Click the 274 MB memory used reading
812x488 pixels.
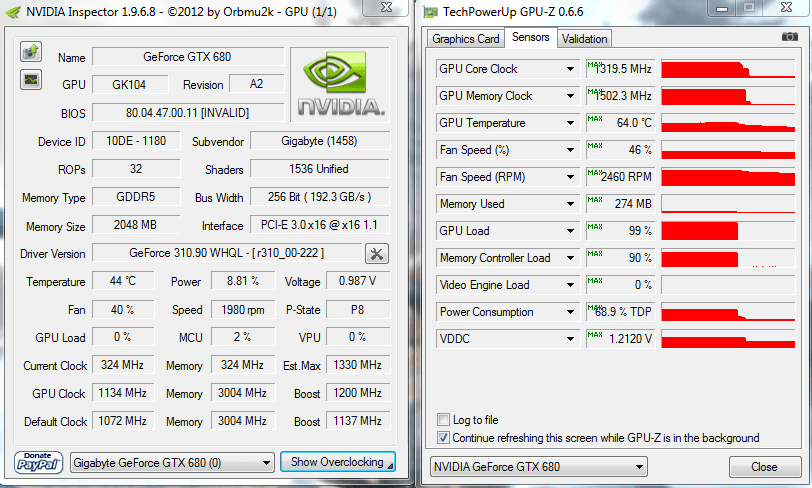tap(620, 204)
